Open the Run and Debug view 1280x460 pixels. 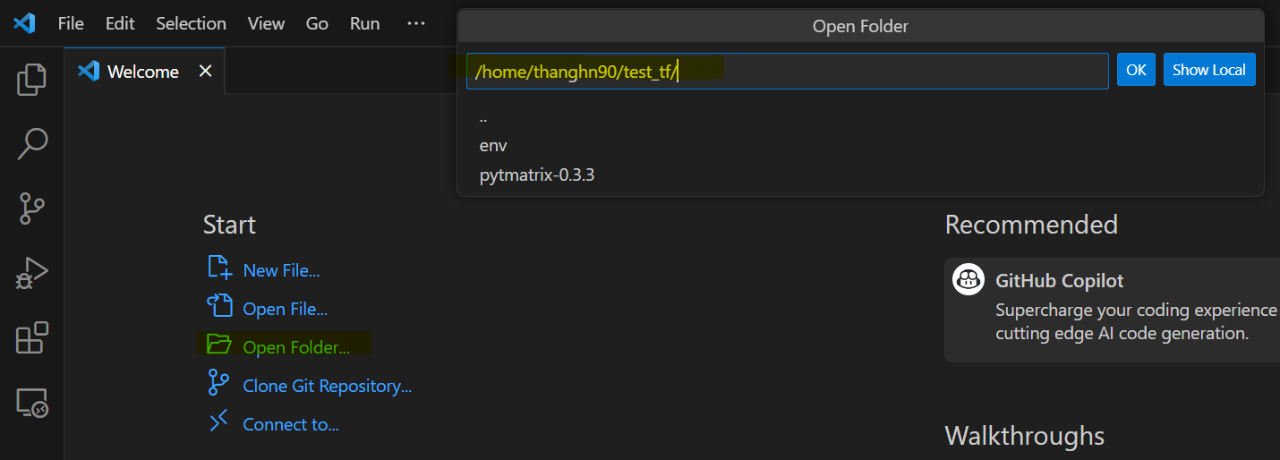pos(32,273)
